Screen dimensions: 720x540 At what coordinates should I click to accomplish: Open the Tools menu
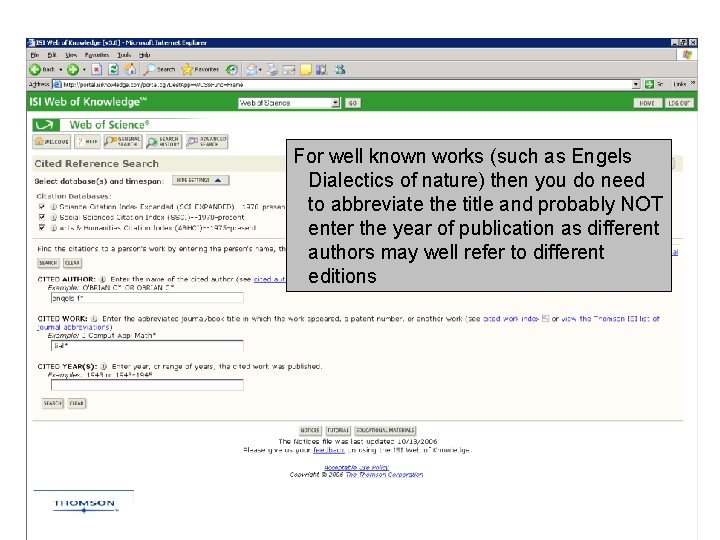click(124, 55)
